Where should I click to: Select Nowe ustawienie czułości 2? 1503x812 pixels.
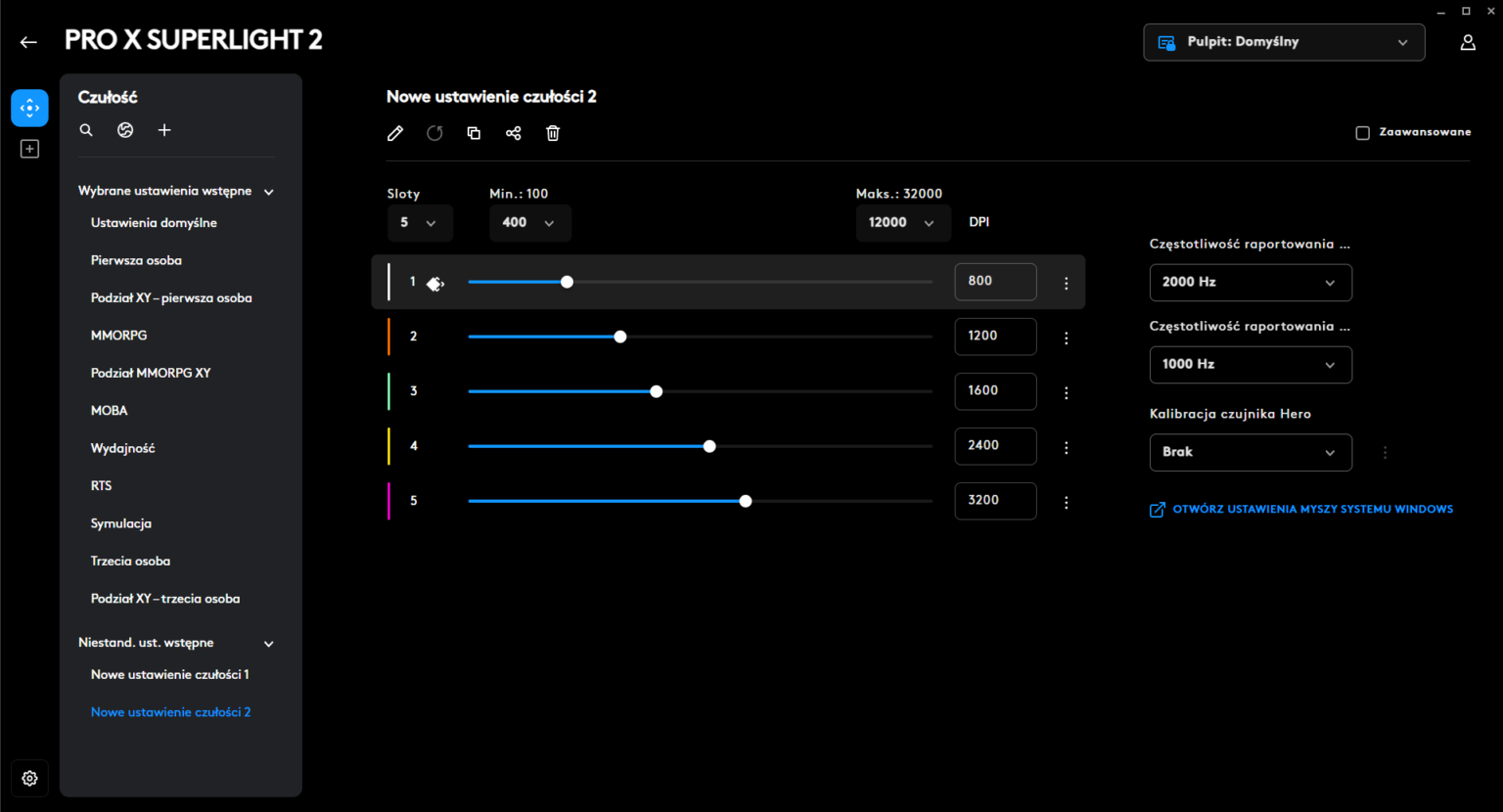tap(170, 712)
